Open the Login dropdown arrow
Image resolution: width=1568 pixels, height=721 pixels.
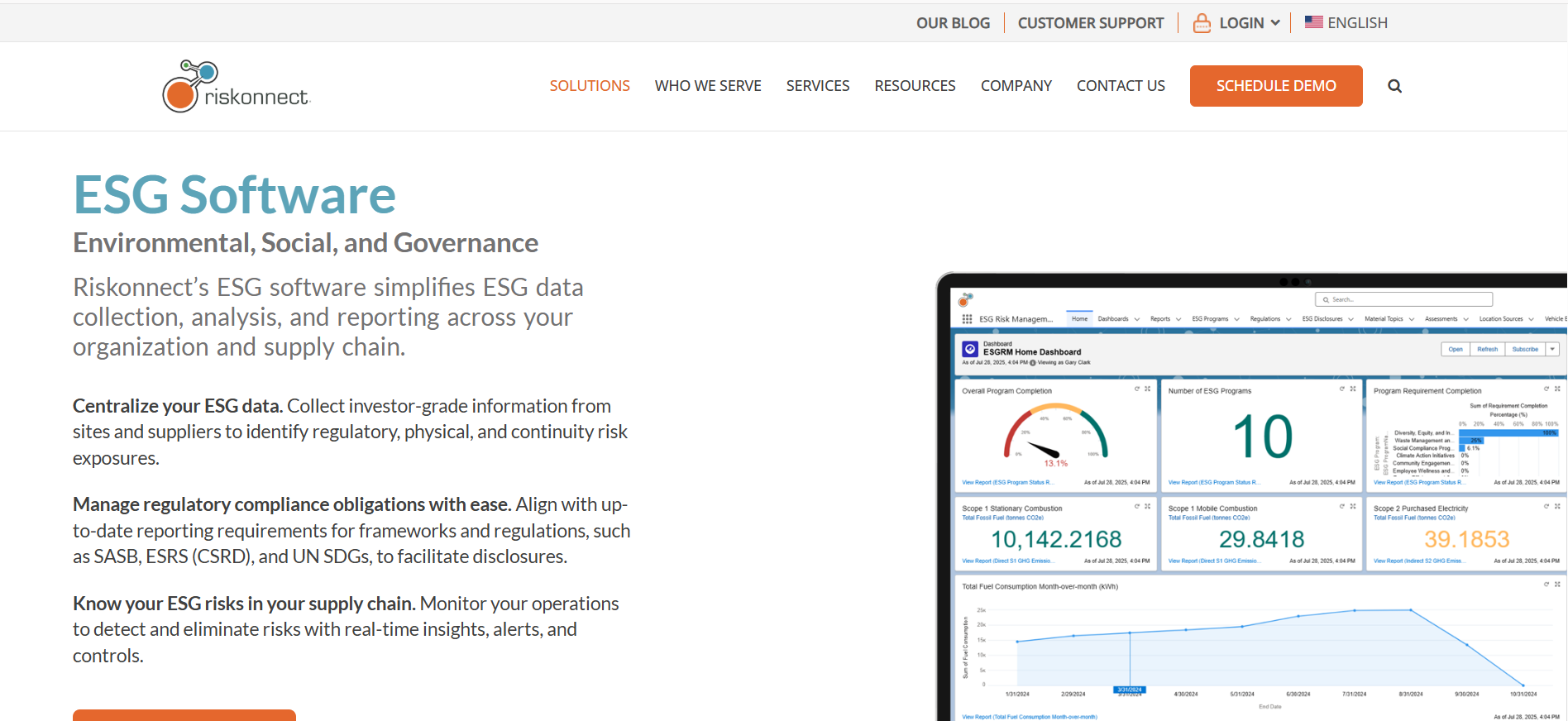[x=1275, y=23]
